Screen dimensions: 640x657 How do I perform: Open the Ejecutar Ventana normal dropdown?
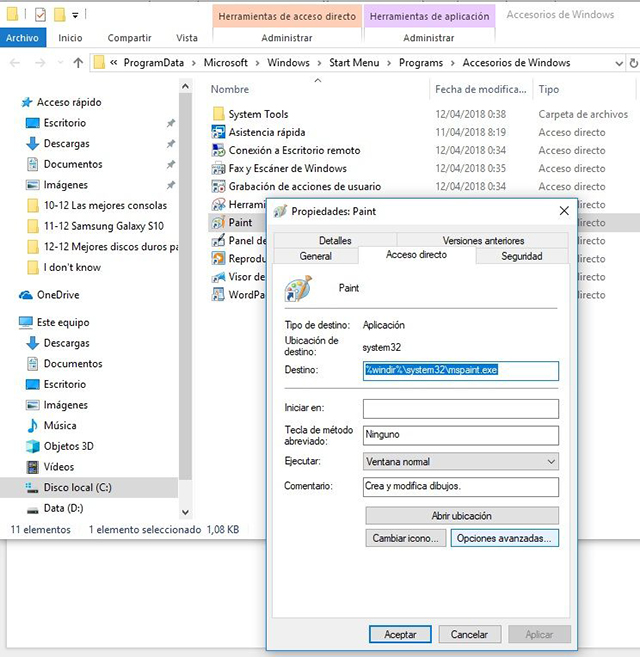(x=461, y=461)
